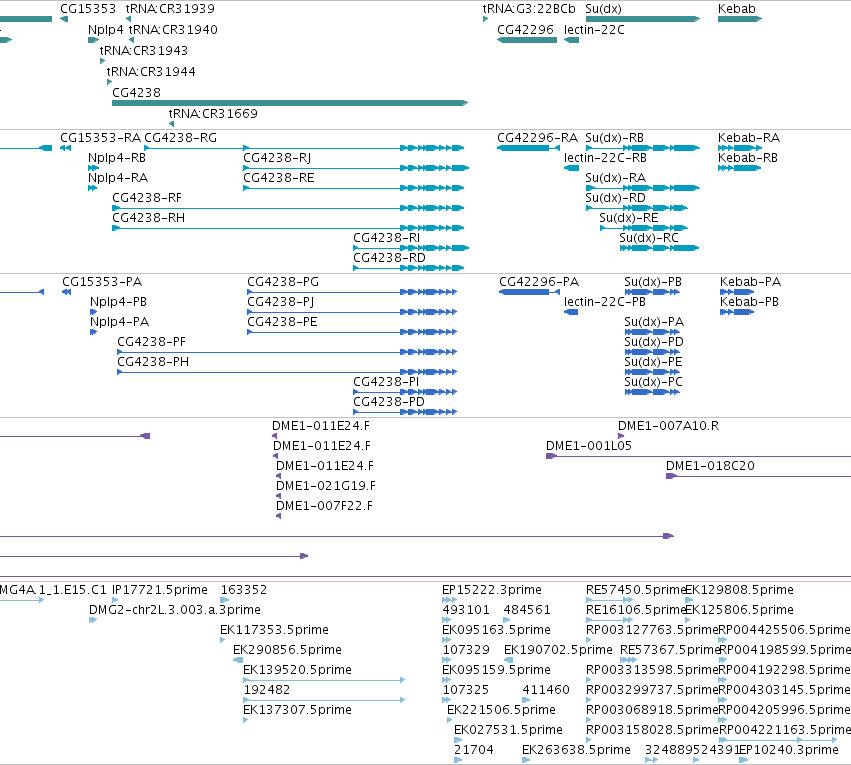Image resolution: width=851 pixels, height=765 pixels.
Task: Select the tRNA:CR31669 label
Action: [213, 114]
